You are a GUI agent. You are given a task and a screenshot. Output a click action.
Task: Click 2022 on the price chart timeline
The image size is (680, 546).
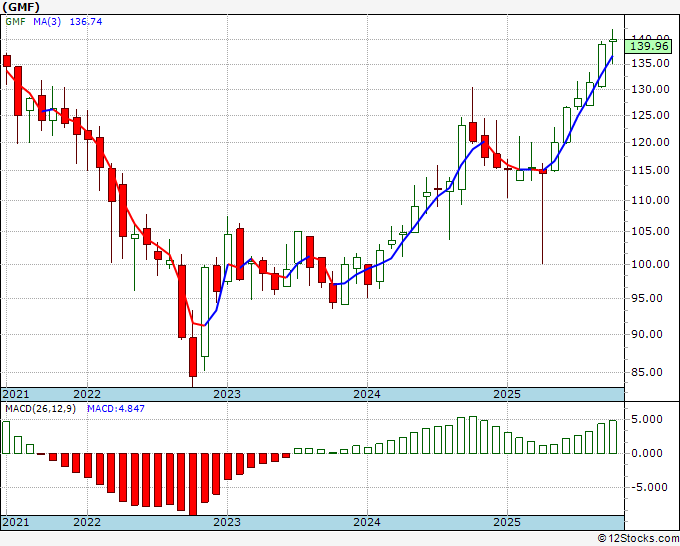pyautogui.click(x=87, y=394)
